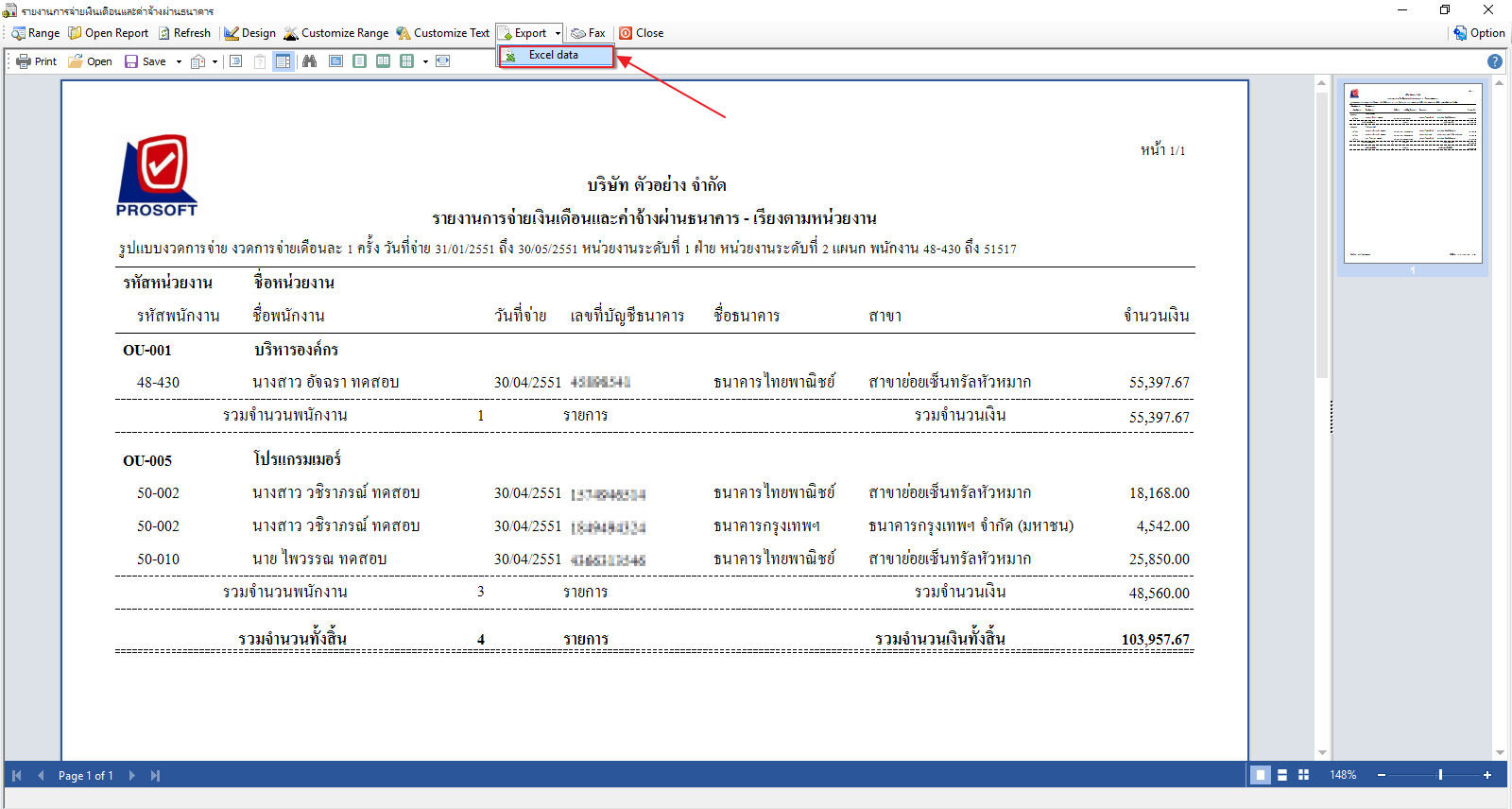Open the report Design editor
The width and height of the screenshot is (1512, 809).
(250, 33)
